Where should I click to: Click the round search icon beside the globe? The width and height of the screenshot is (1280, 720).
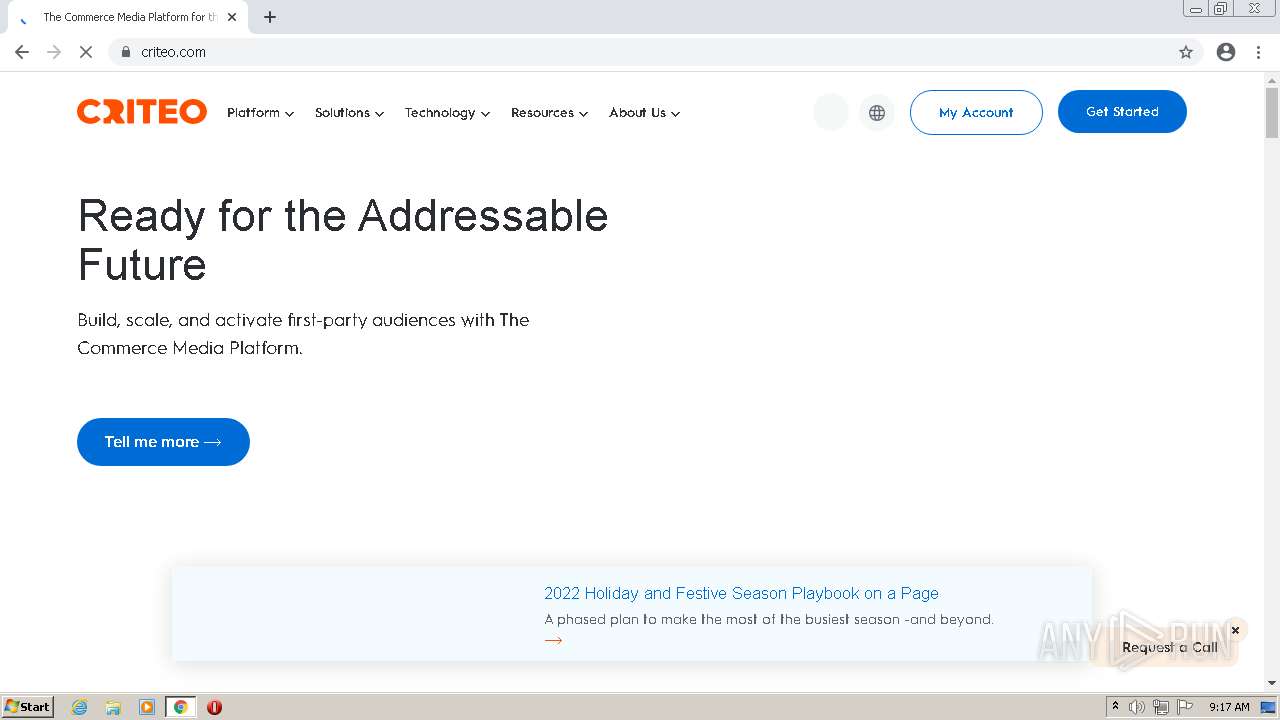[x=831, y=113]
